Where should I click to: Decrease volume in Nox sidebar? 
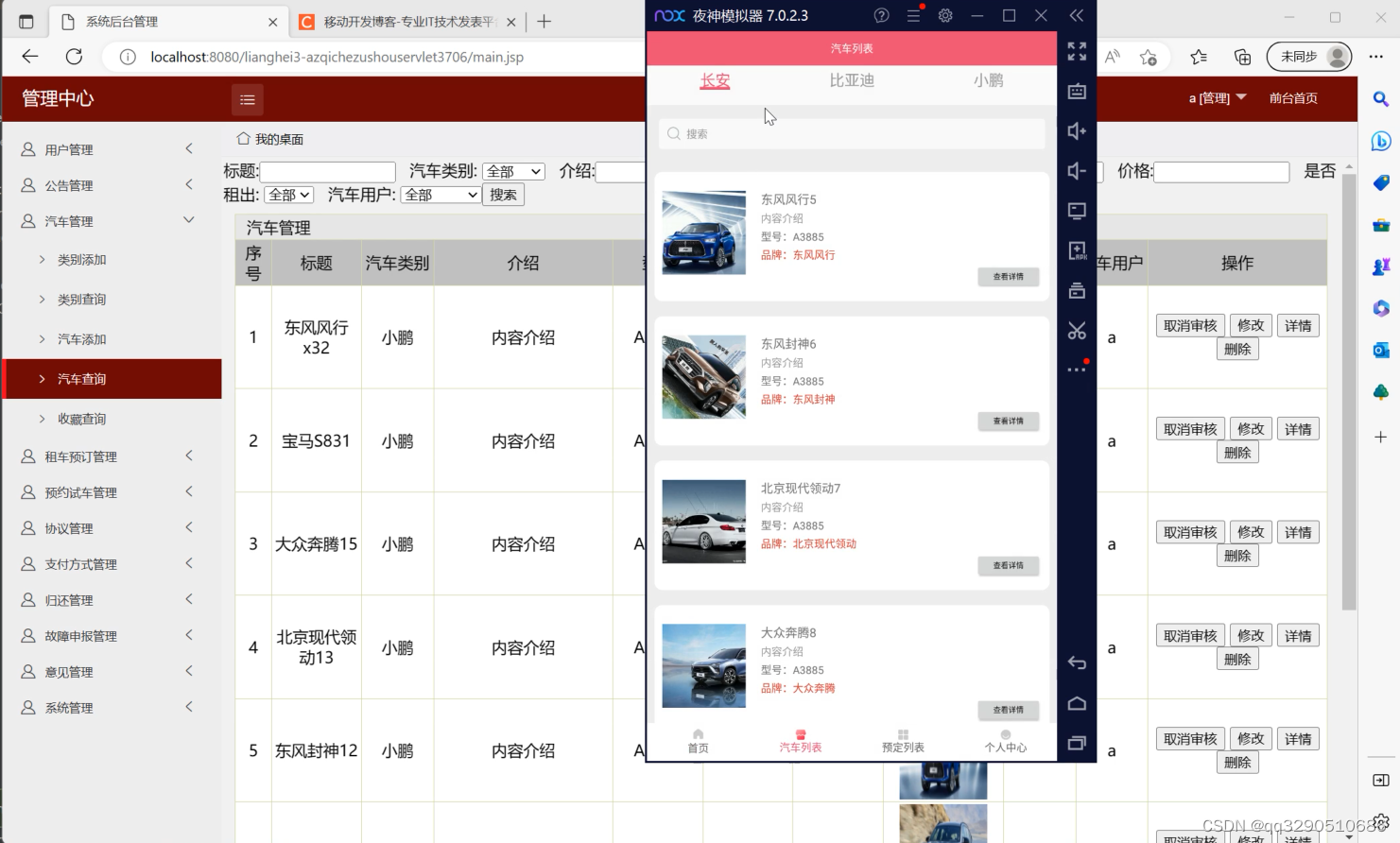click(x=1077, y=170)
